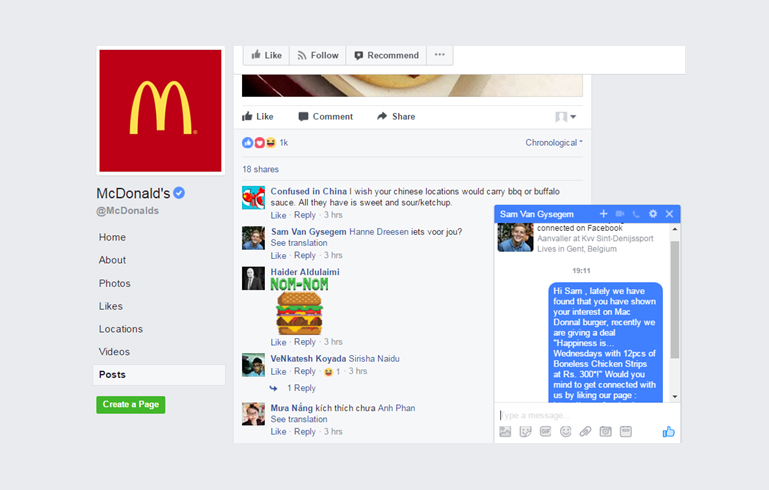The height and width of the screenshot is (490, 769).
Task: Send thumbs-up like in chat
Action: pos(668,432)
